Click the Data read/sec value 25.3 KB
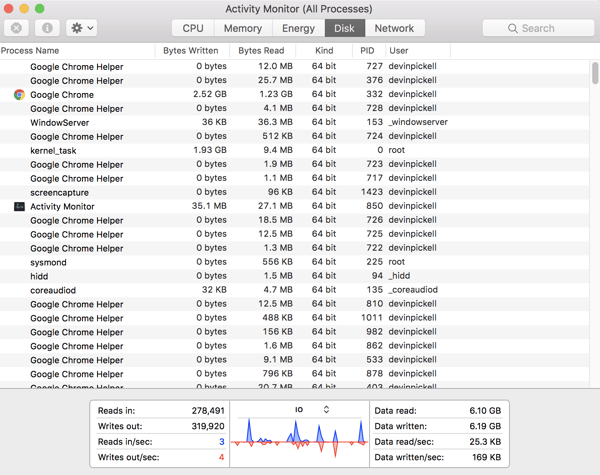The height and width of the screenshot is (475, 600). 485,442
